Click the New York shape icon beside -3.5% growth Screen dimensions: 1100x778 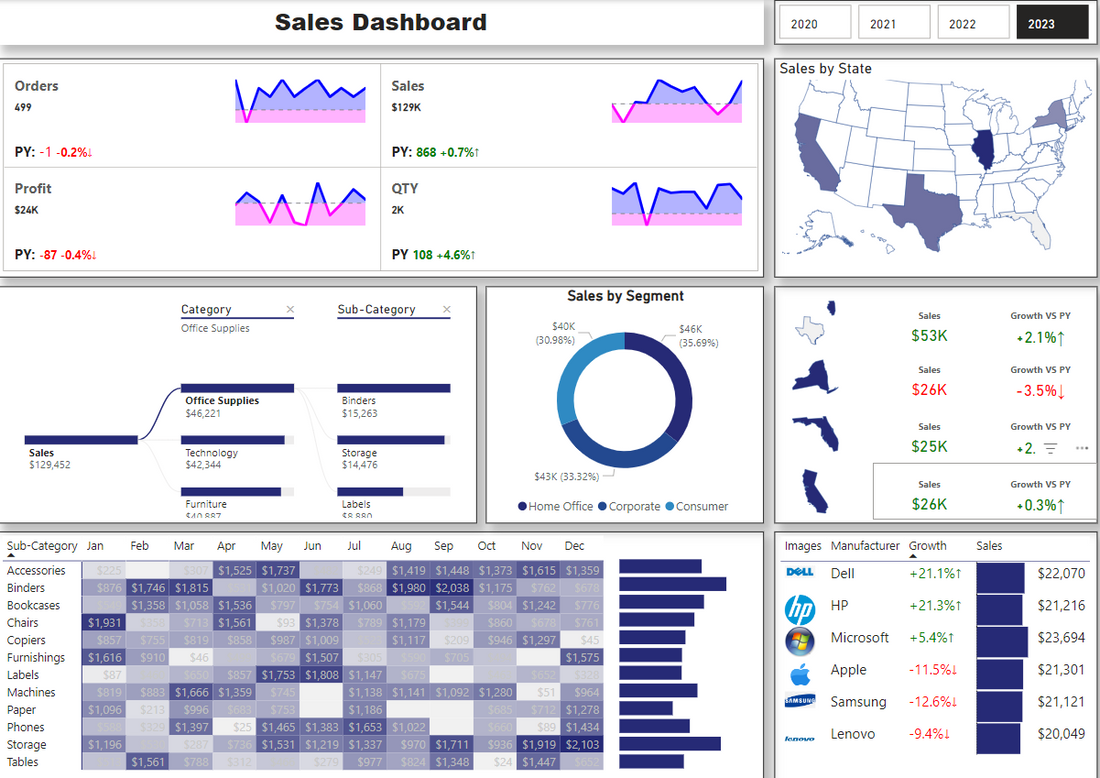[x=815, y=375]
